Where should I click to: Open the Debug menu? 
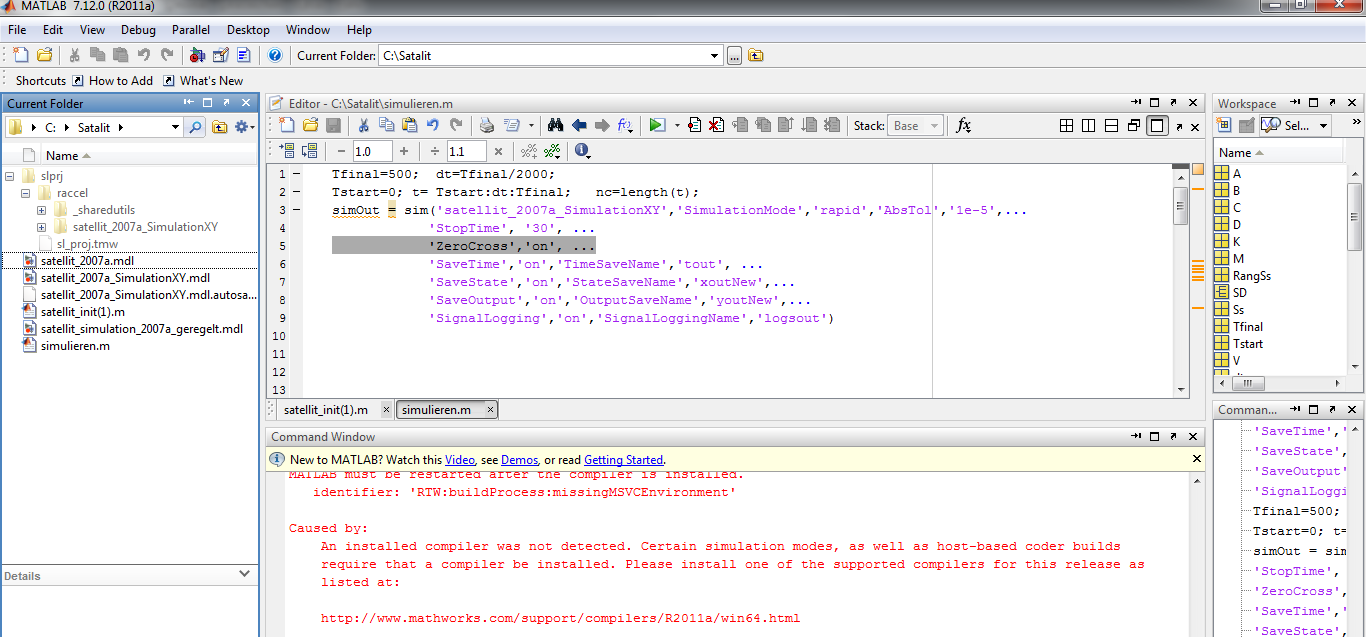(x=138, y=30)
